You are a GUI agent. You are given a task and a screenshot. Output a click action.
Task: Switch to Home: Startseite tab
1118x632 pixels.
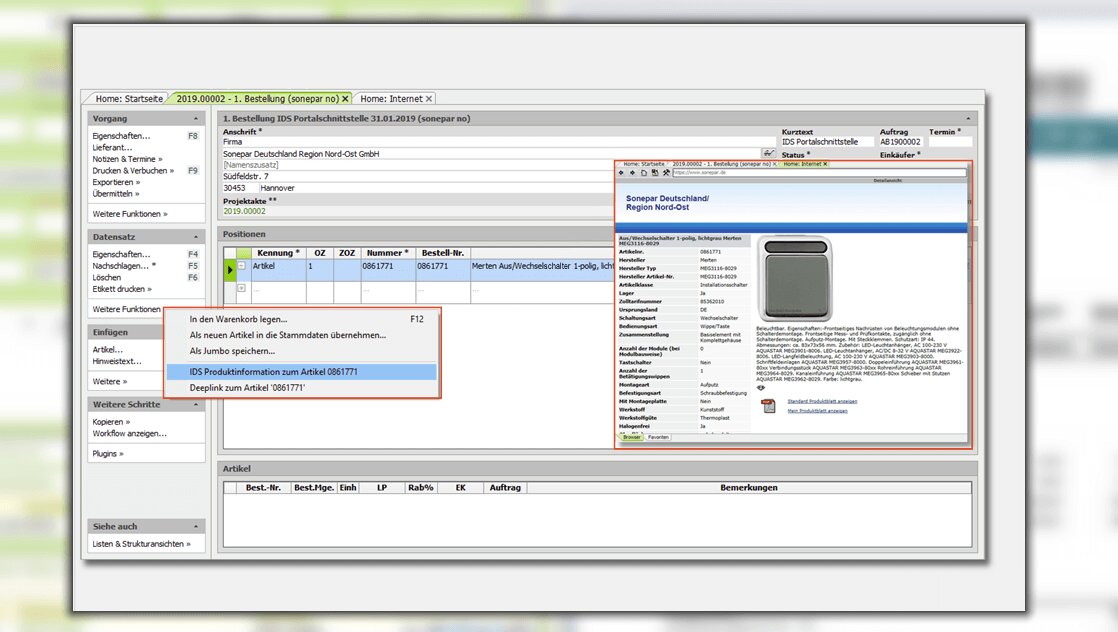click(128, 99)
